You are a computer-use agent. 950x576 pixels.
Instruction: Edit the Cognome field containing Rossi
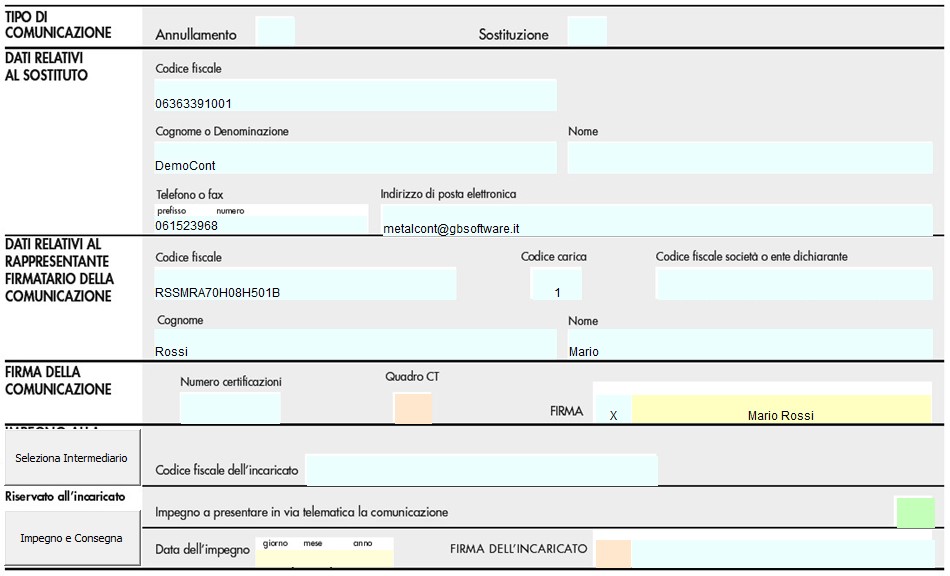coord(355,344)
